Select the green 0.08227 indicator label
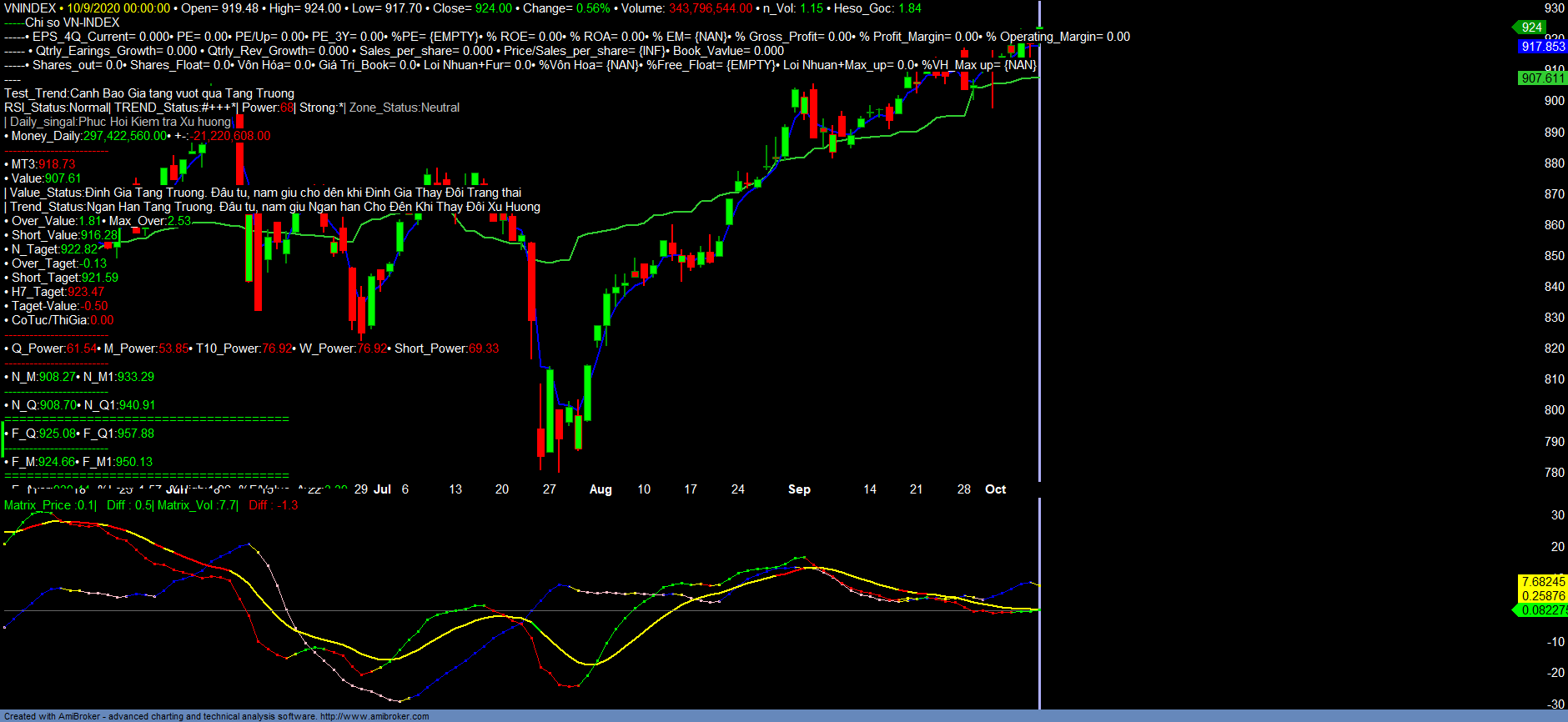 pyautogui.click(x=1542, y=610)
